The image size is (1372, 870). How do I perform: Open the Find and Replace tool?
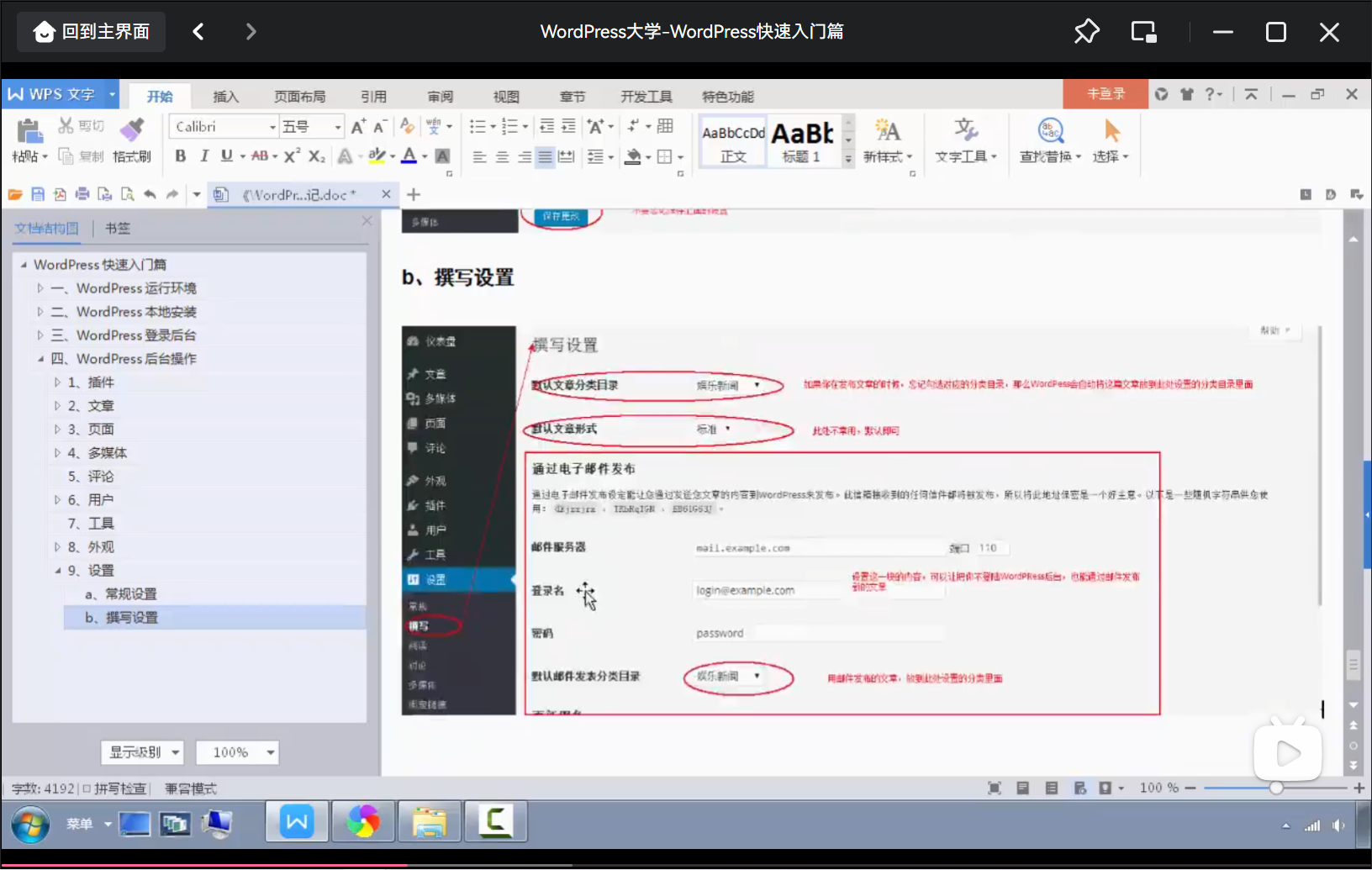click(1050, 140)
